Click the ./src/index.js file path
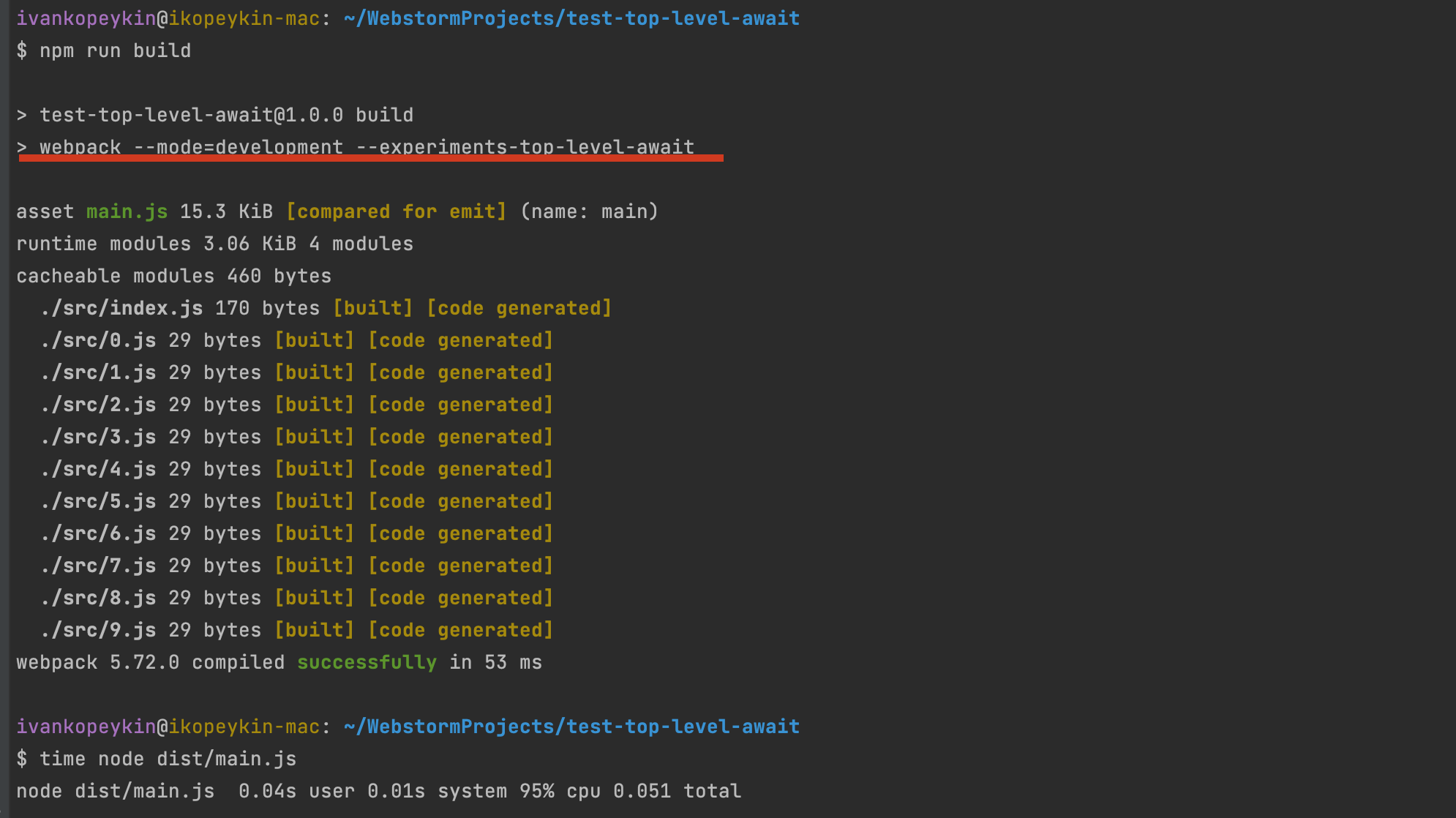The width and height of the screenshot is (1456, 818). [x=121, y=308]
